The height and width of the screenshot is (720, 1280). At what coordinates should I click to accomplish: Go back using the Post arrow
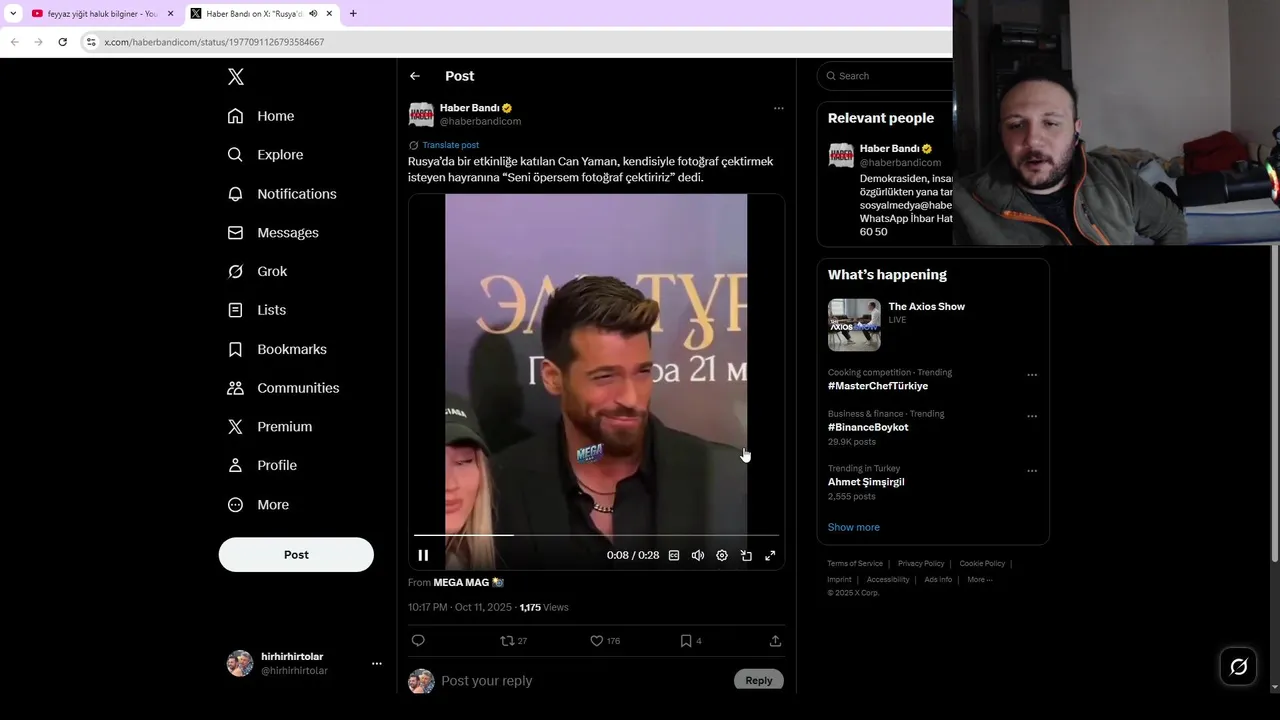415,76
